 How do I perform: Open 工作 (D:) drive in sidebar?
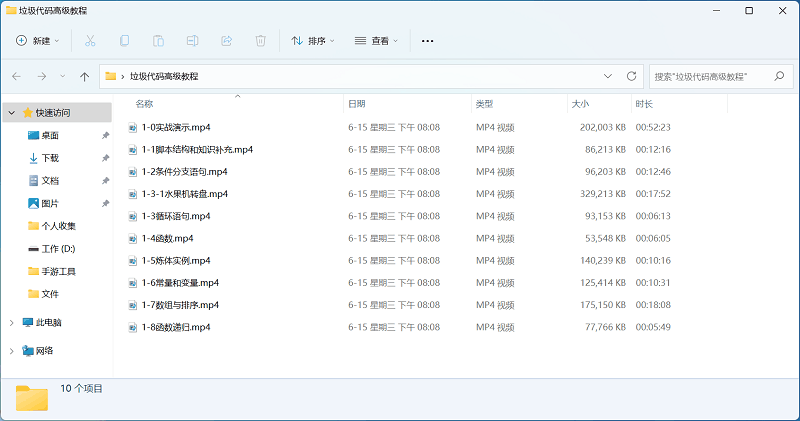pyautogui.click(x=58, y=248)
